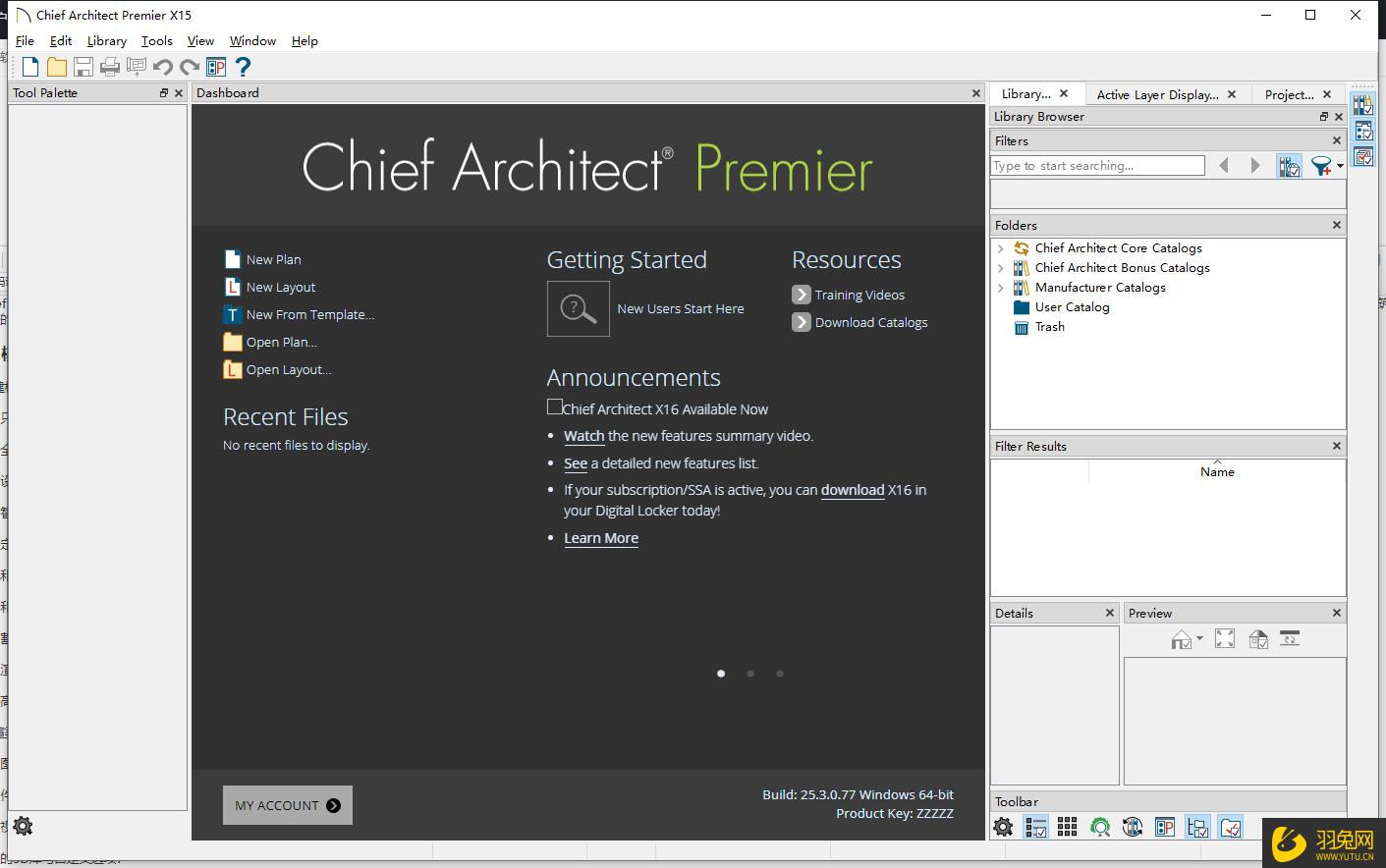
Task: Open the View menu
Action: click(200, 41)
